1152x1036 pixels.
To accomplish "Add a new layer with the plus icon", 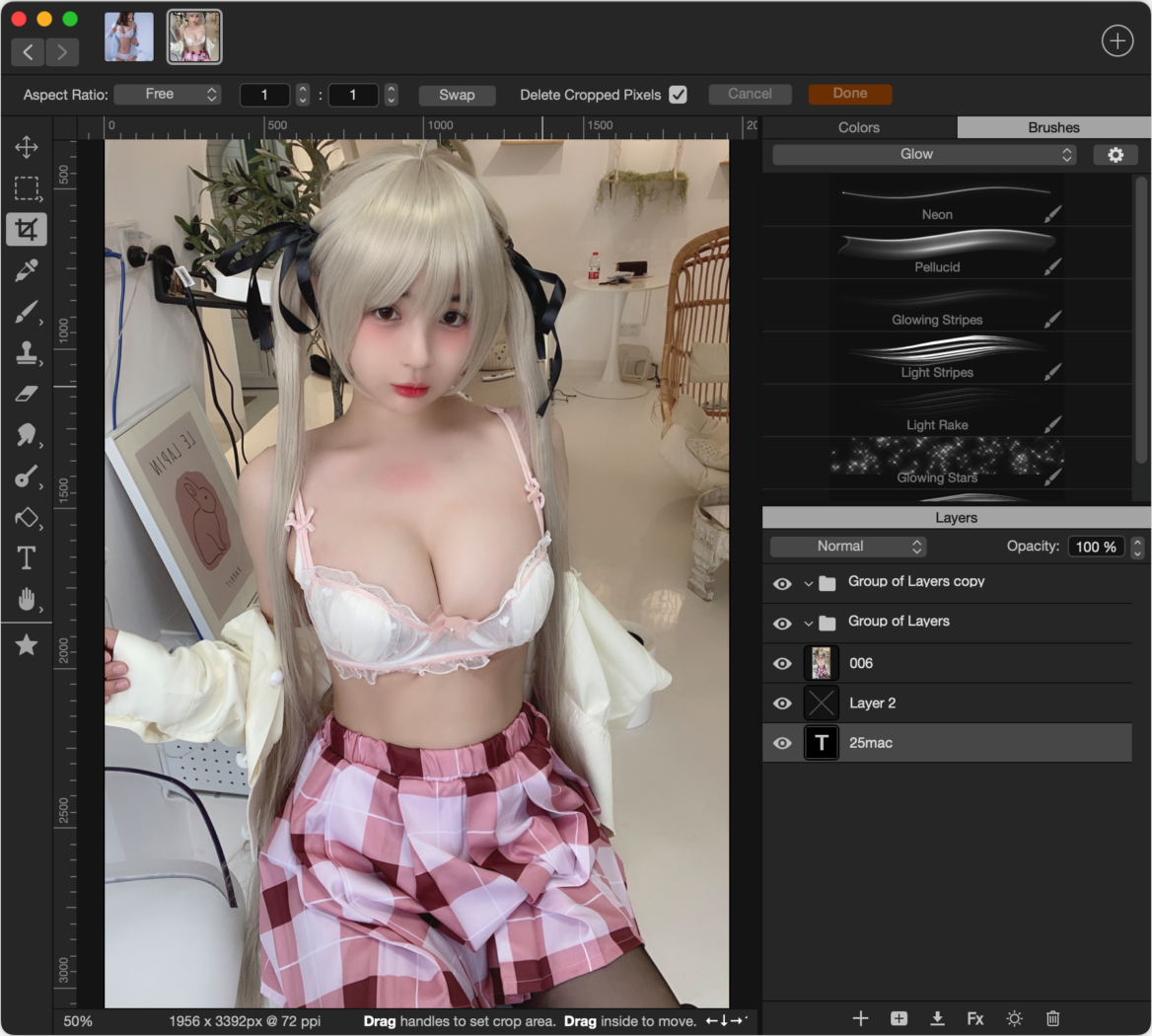I will coord(860,1018).
